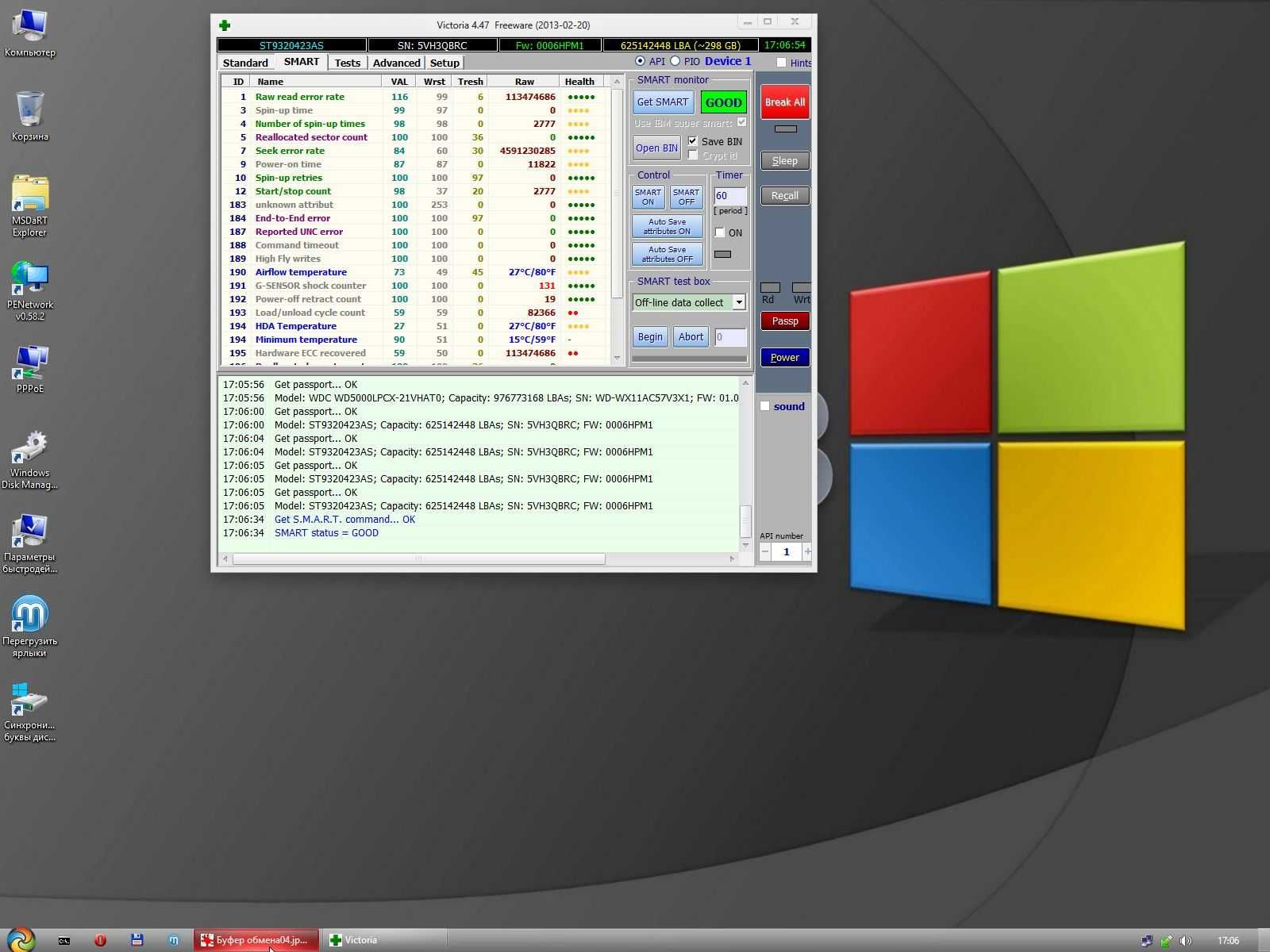
Task: Open the volume tray icon
Action: [1185, 941]
